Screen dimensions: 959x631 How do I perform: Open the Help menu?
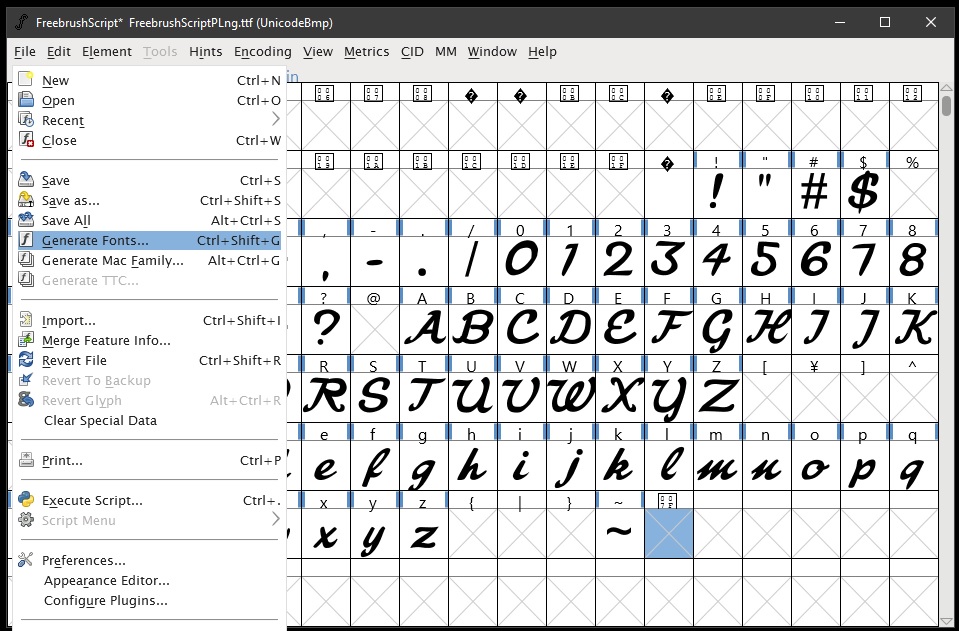(542, 52)
